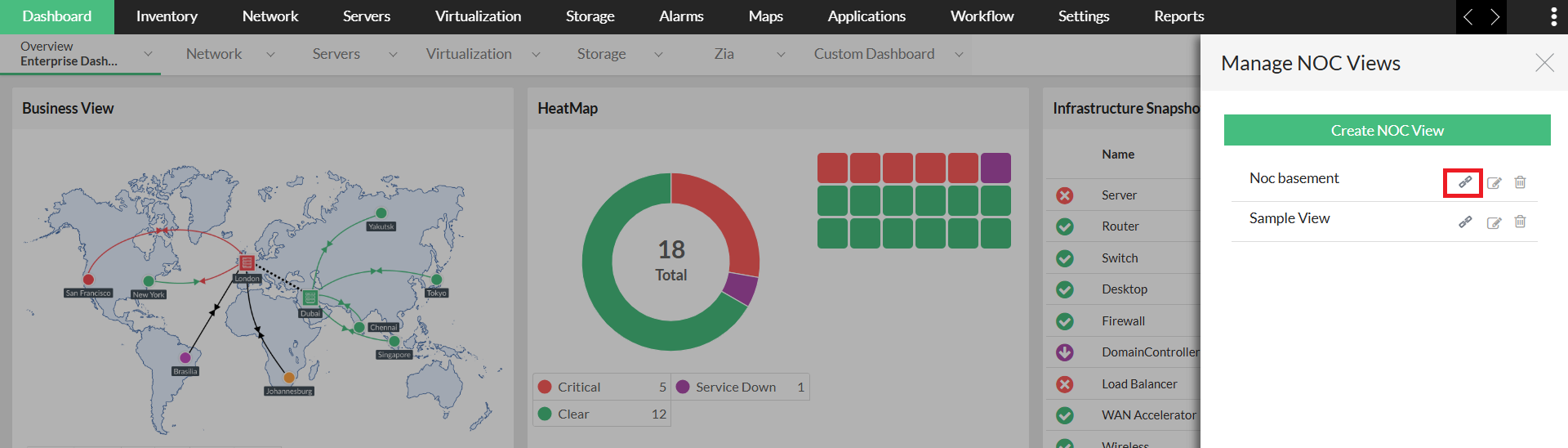Open the Custom Dashboard dropdown
The width and height of the screenshot is (1568, 448).
click(959, 55)
